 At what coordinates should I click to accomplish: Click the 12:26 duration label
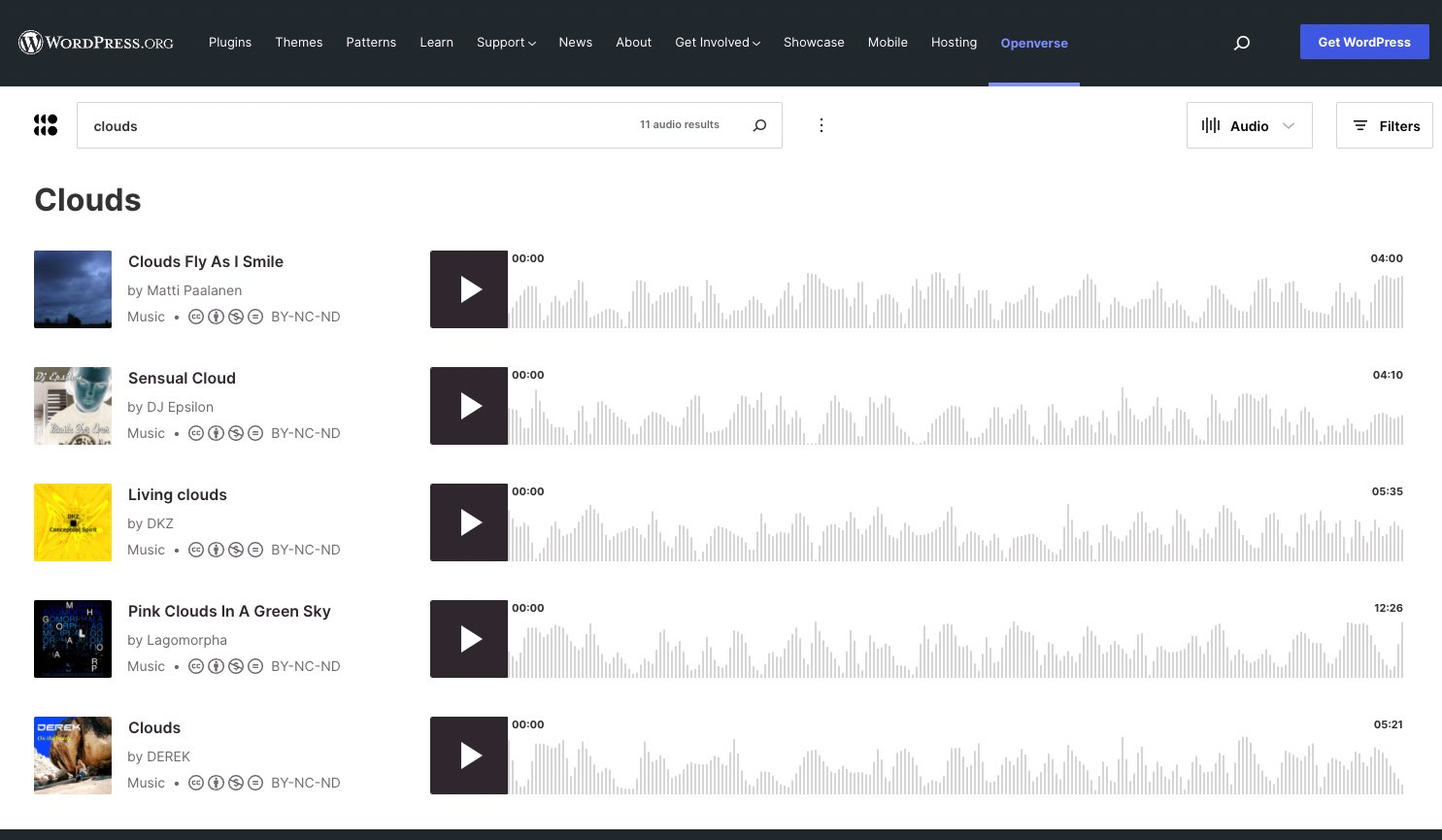click(1389, 608)
